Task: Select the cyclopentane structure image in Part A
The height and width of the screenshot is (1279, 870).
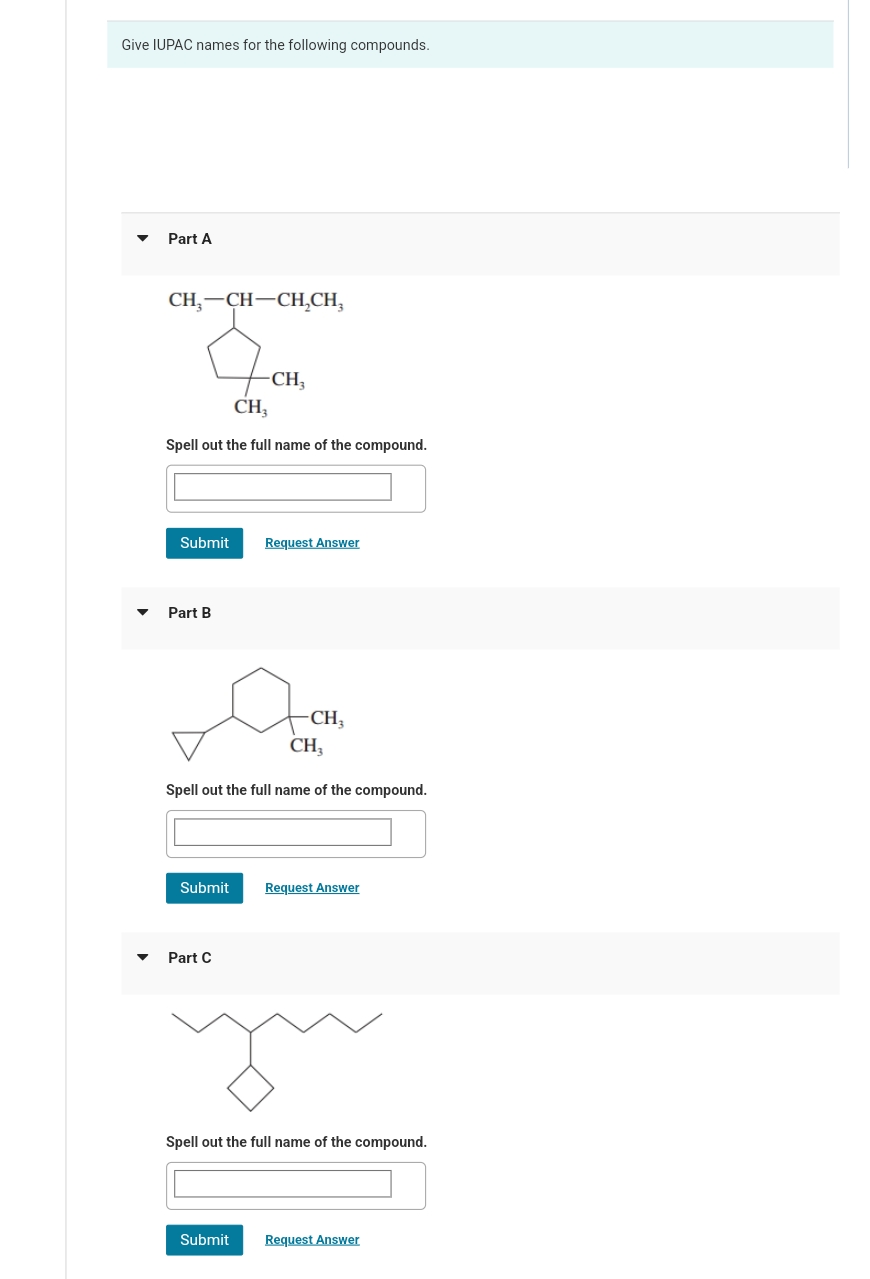Action: pyautogui.click(x=255, y=352)
